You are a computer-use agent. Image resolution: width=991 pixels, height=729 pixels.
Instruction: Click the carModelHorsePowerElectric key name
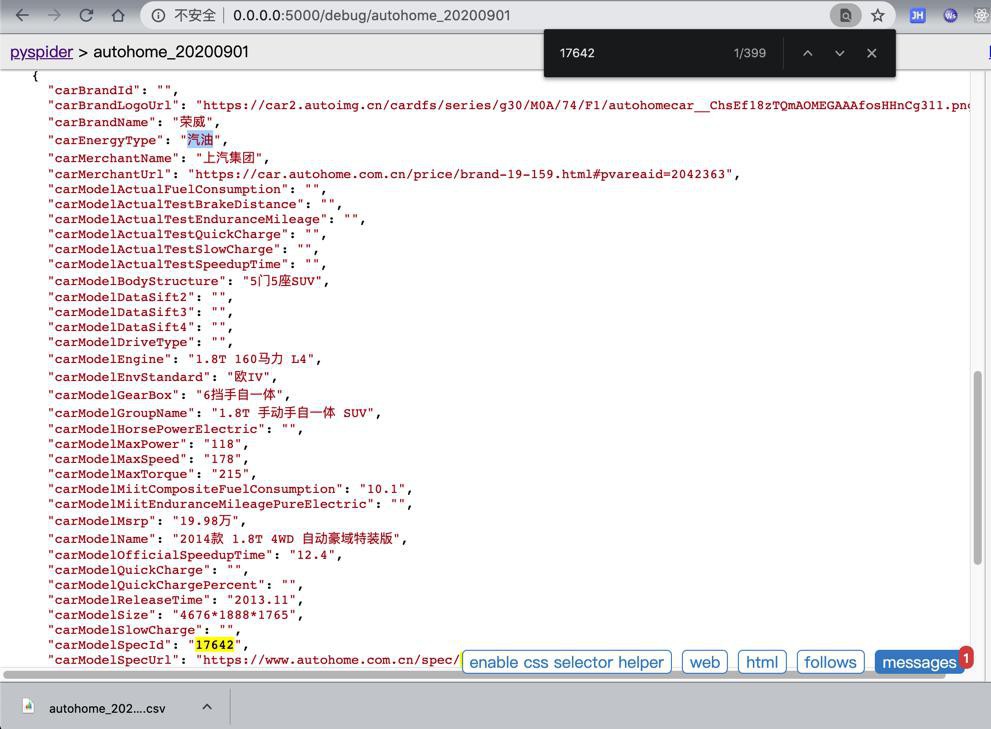click(156, 429)
